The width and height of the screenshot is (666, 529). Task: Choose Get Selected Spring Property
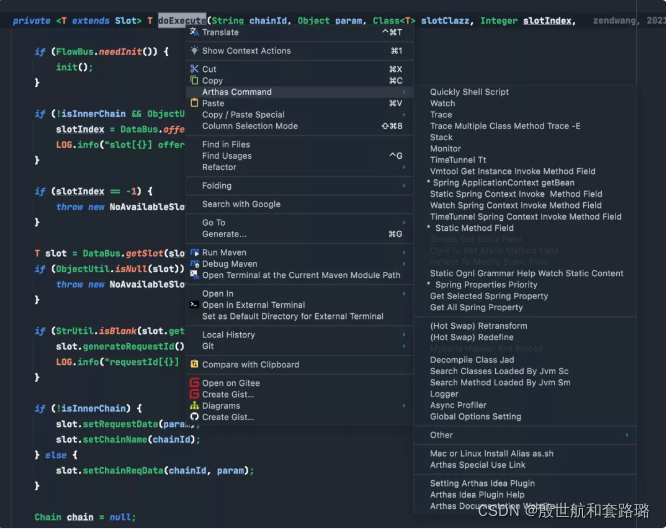coord(525,296)
